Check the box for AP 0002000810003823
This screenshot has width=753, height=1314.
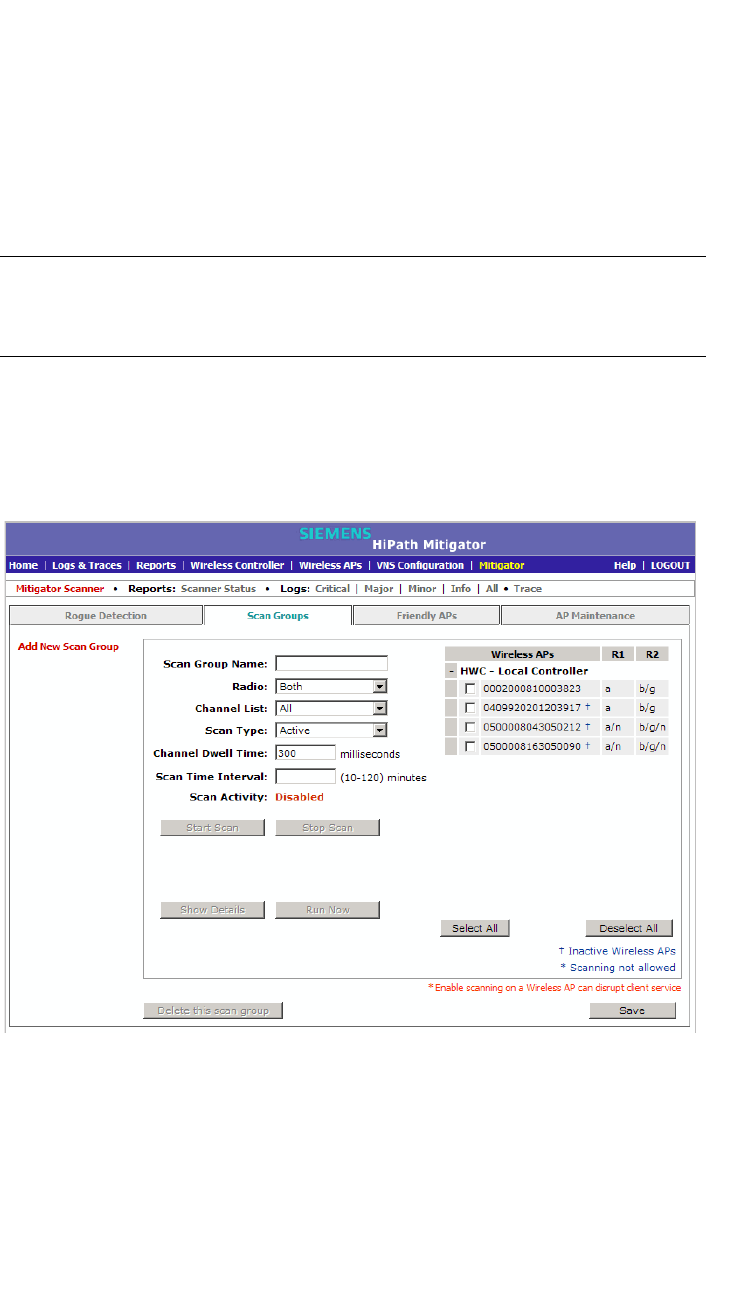pos(470,689)
